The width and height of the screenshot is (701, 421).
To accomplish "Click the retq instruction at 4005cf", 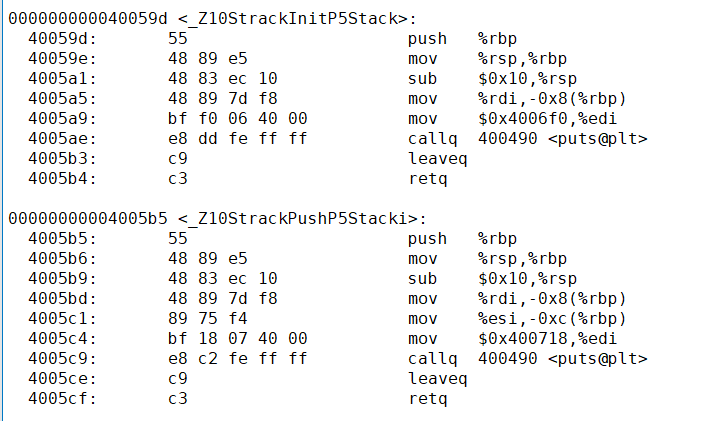I will tap(427, 399).
